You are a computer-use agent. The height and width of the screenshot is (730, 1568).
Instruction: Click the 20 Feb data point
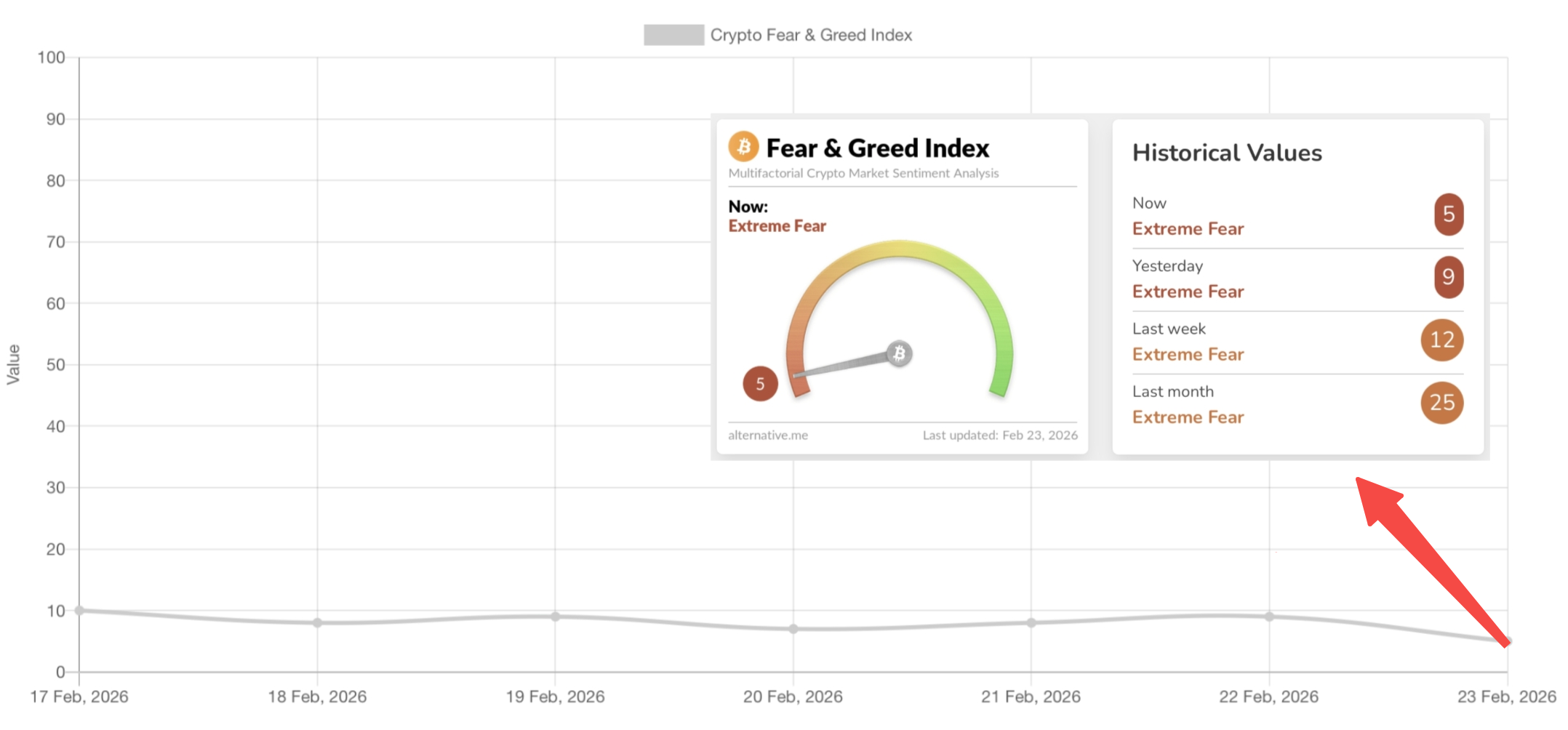pos(793,629)
